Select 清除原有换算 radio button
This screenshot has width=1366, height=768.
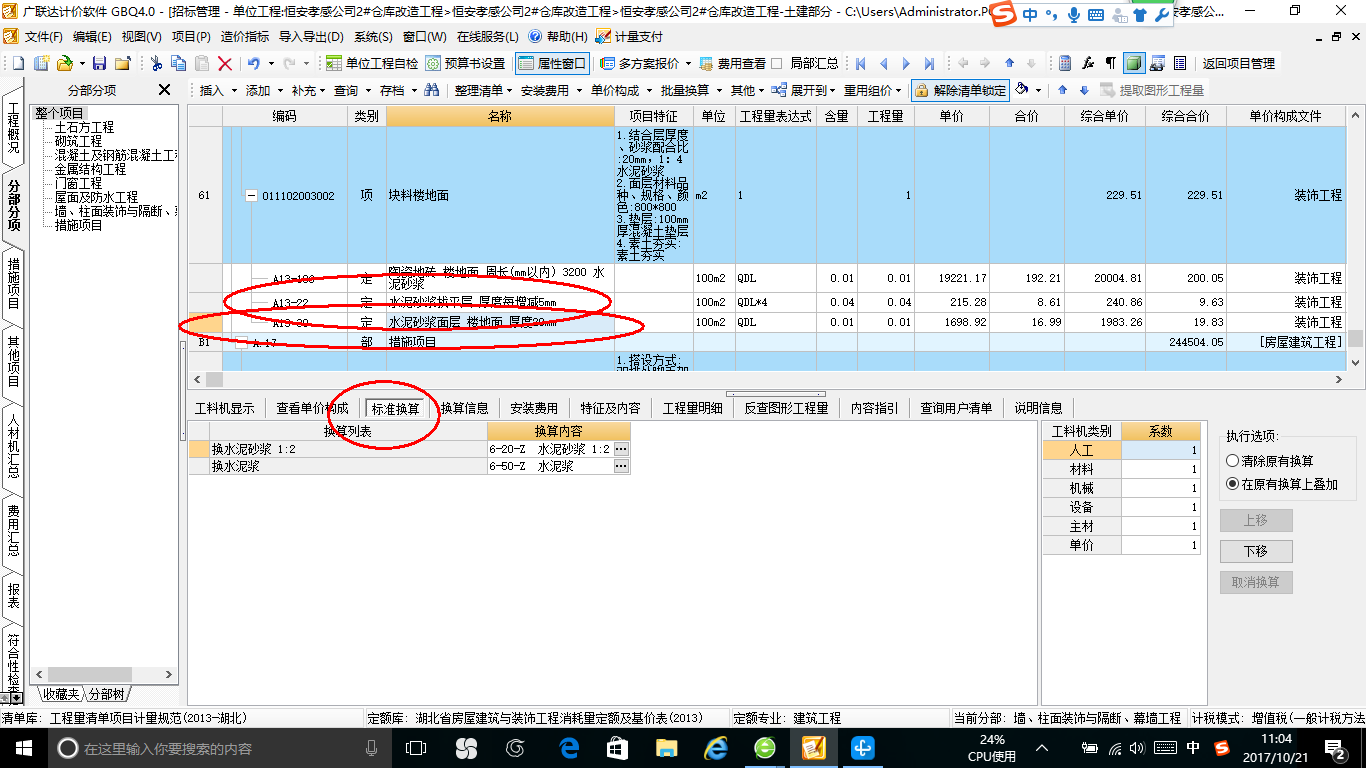click(1232, 461)
